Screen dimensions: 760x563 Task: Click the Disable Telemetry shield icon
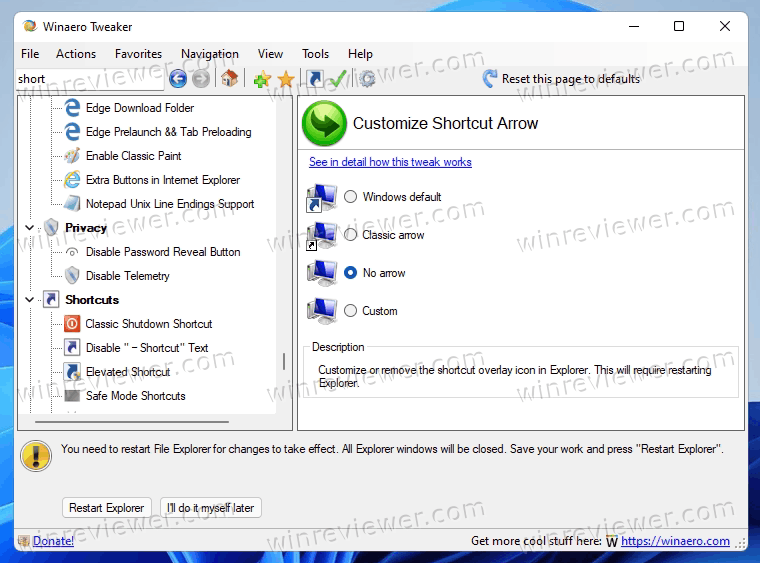(72, 275)
